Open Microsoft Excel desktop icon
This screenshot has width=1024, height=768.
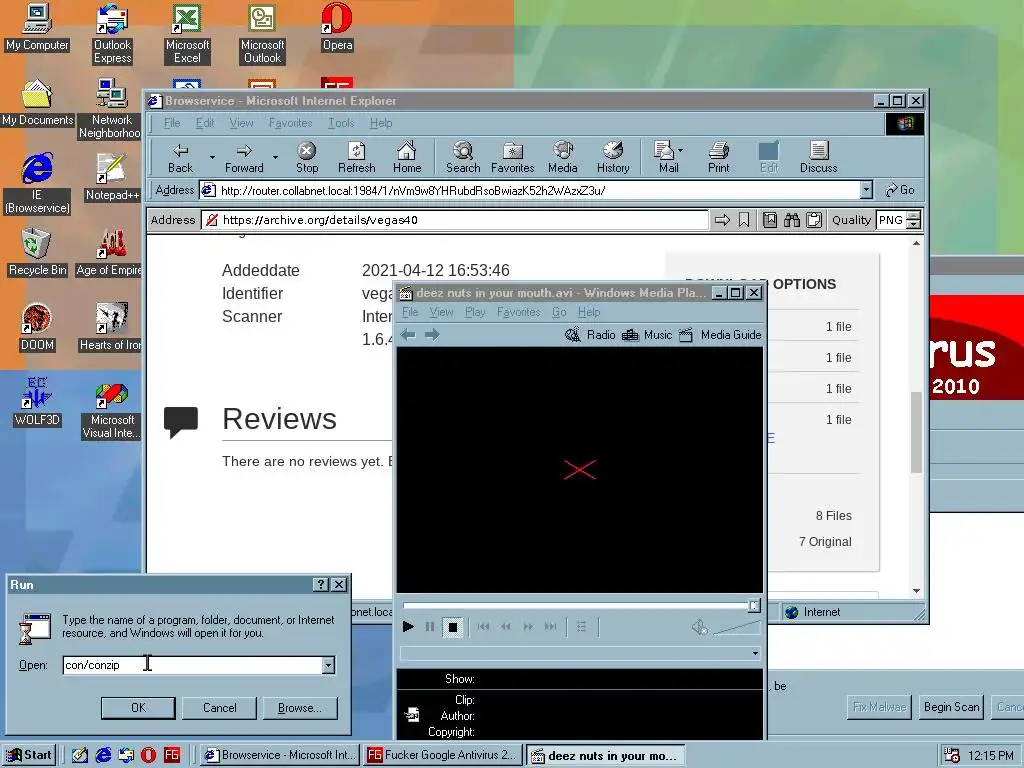point(187,34)
